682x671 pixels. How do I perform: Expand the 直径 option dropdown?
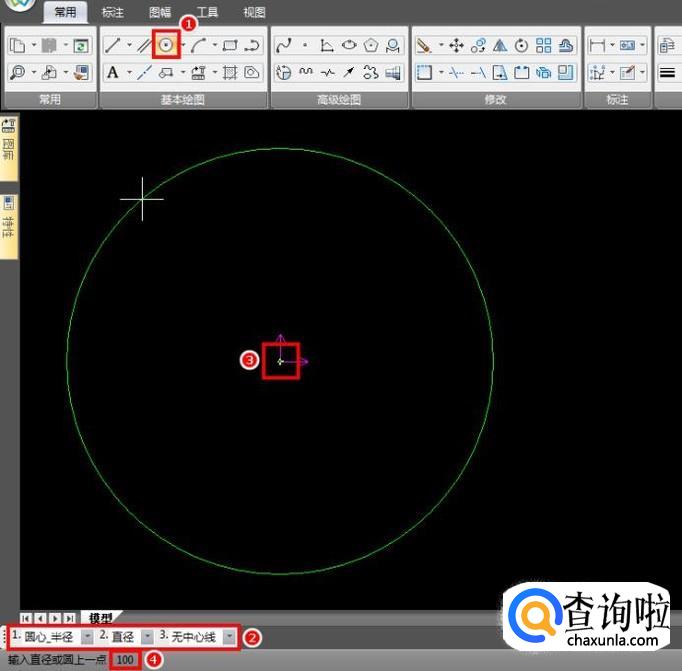pyautogui.click(x=147, y=637)
